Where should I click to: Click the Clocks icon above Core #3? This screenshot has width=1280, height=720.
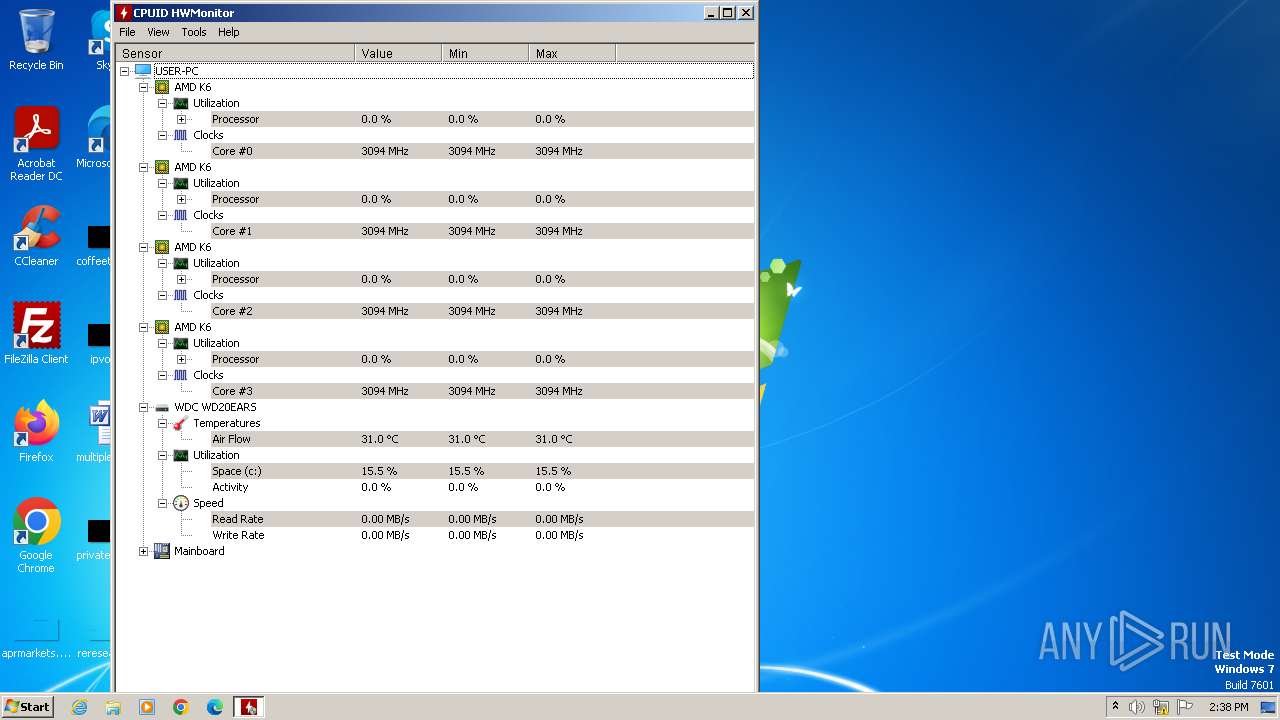[x=181, y=375]
